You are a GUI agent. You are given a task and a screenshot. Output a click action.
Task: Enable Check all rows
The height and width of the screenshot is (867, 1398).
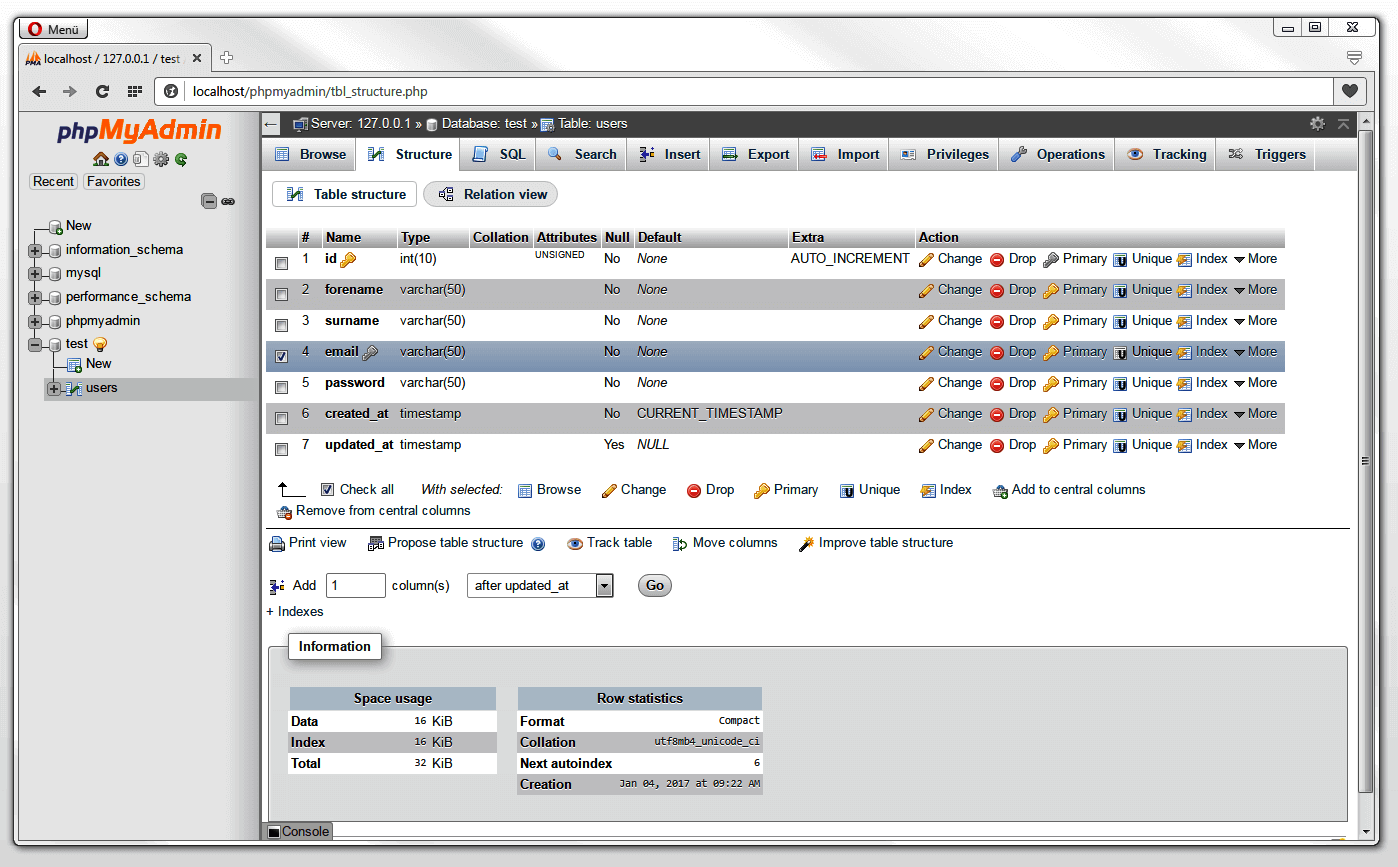click(327, 489)
